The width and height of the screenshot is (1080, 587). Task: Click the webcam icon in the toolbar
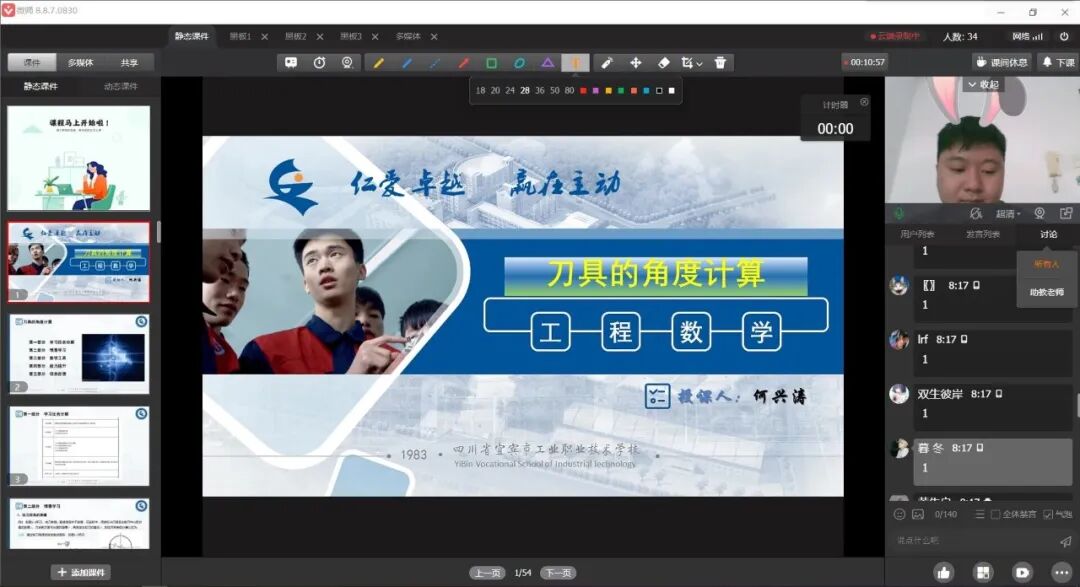click(347, 63)
